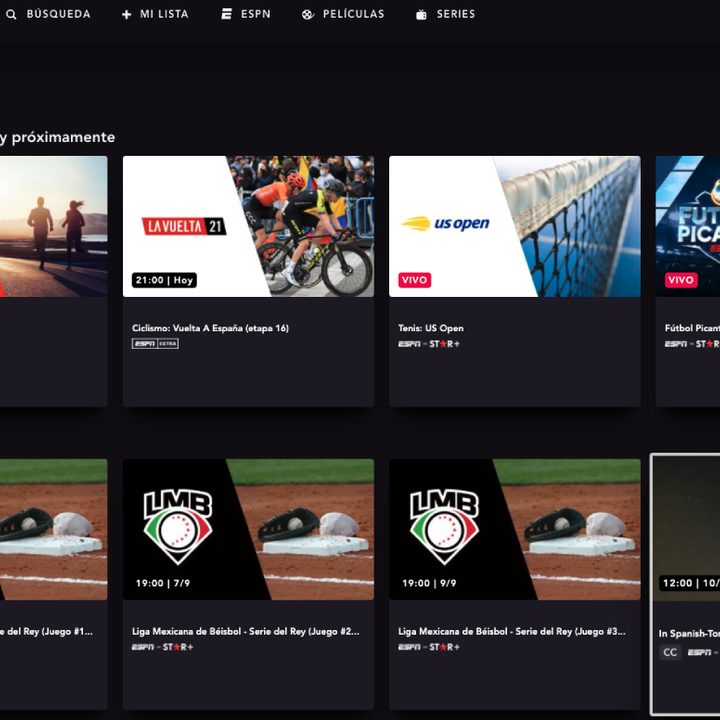
Task: Click the TV icon for Series
Action: click(x=421, y=15)
